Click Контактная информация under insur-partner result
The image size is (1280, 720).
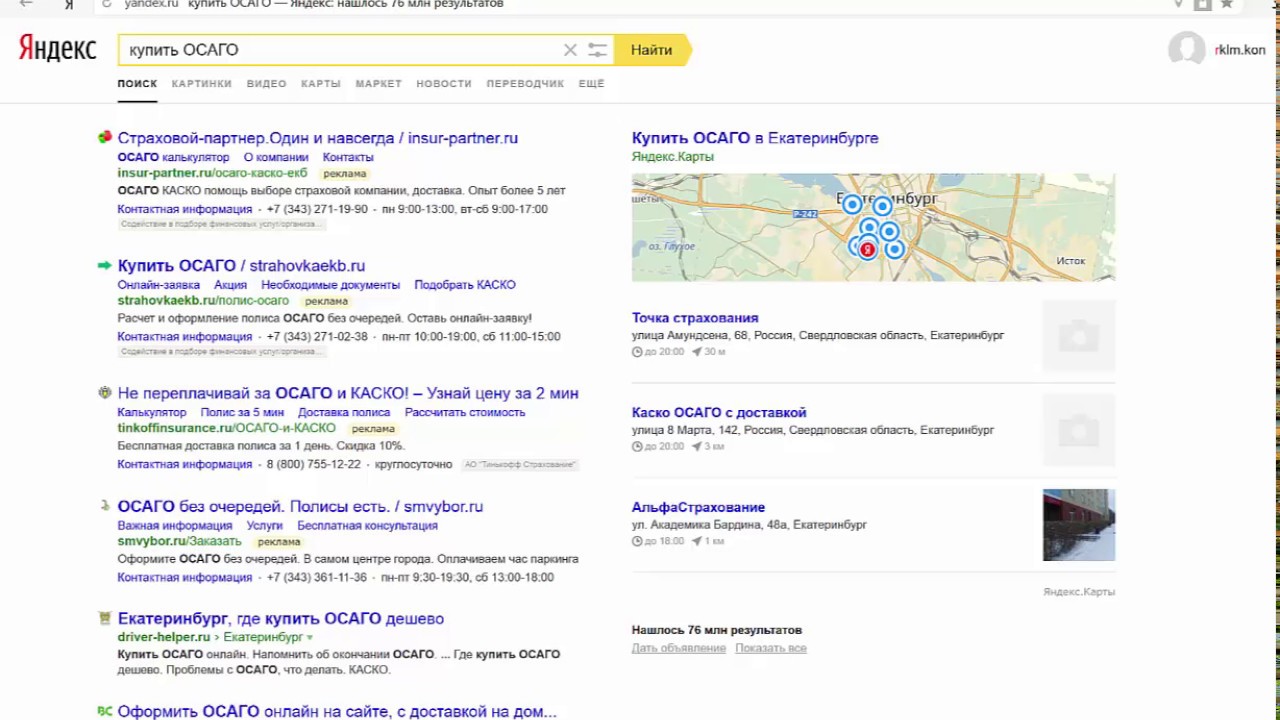click(185, 209)
